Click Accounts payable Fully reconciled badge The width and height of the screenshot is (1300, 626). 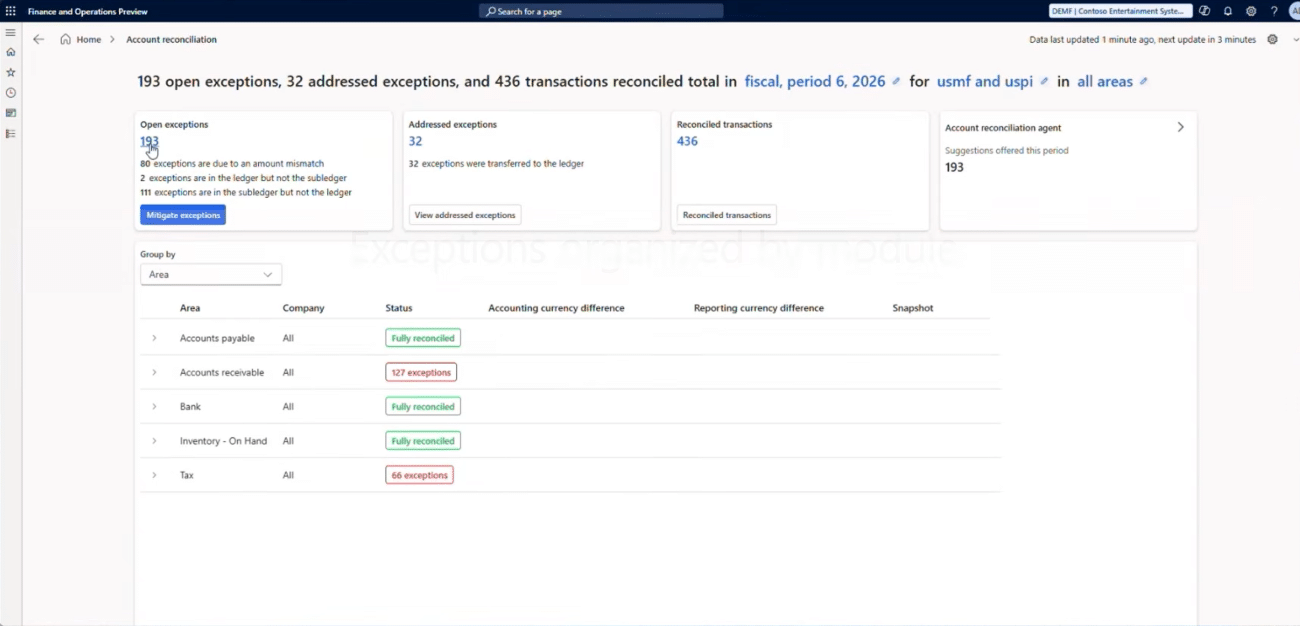tap(423, 338)
